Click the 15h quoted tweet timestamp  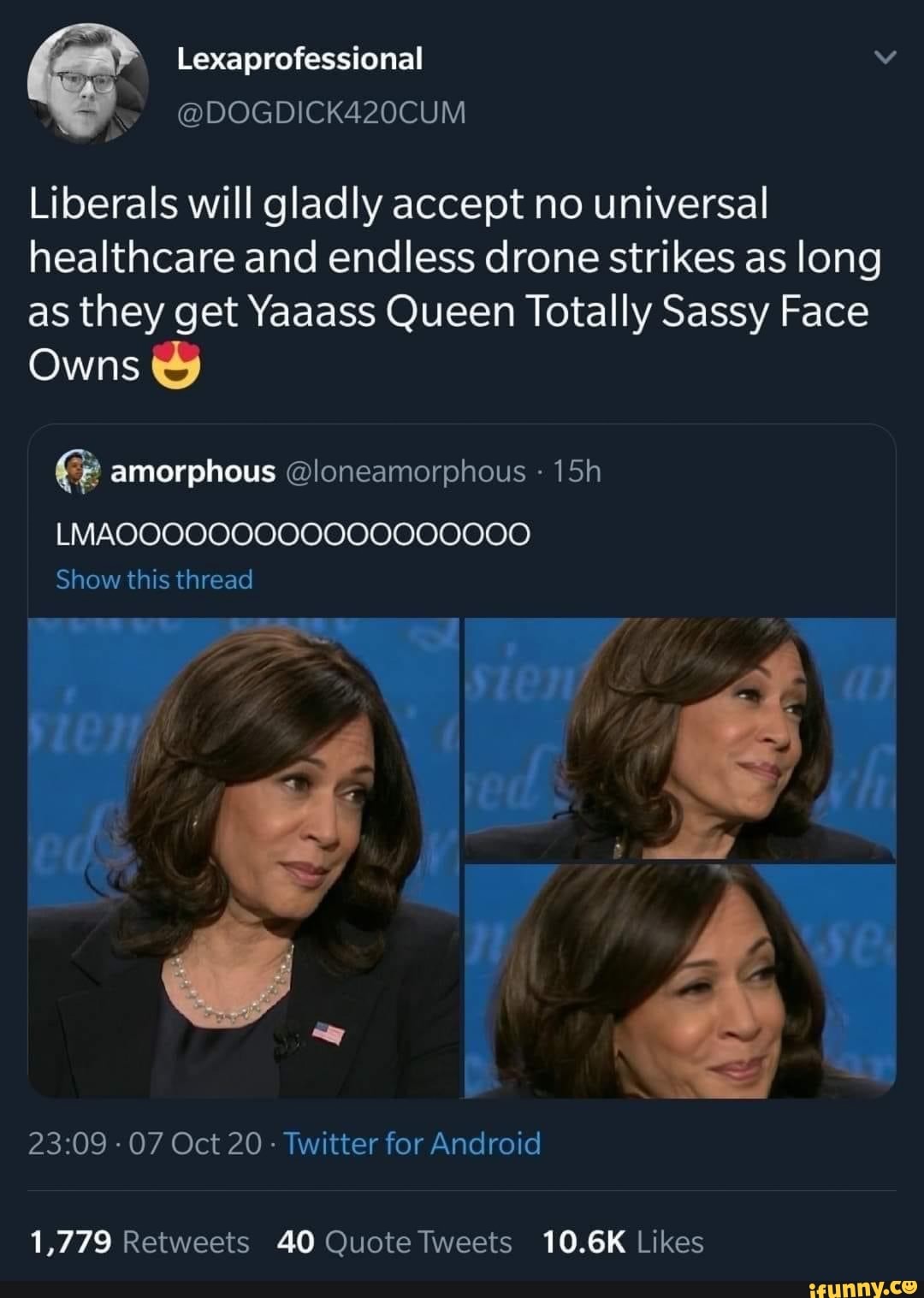tap(577, 471)
